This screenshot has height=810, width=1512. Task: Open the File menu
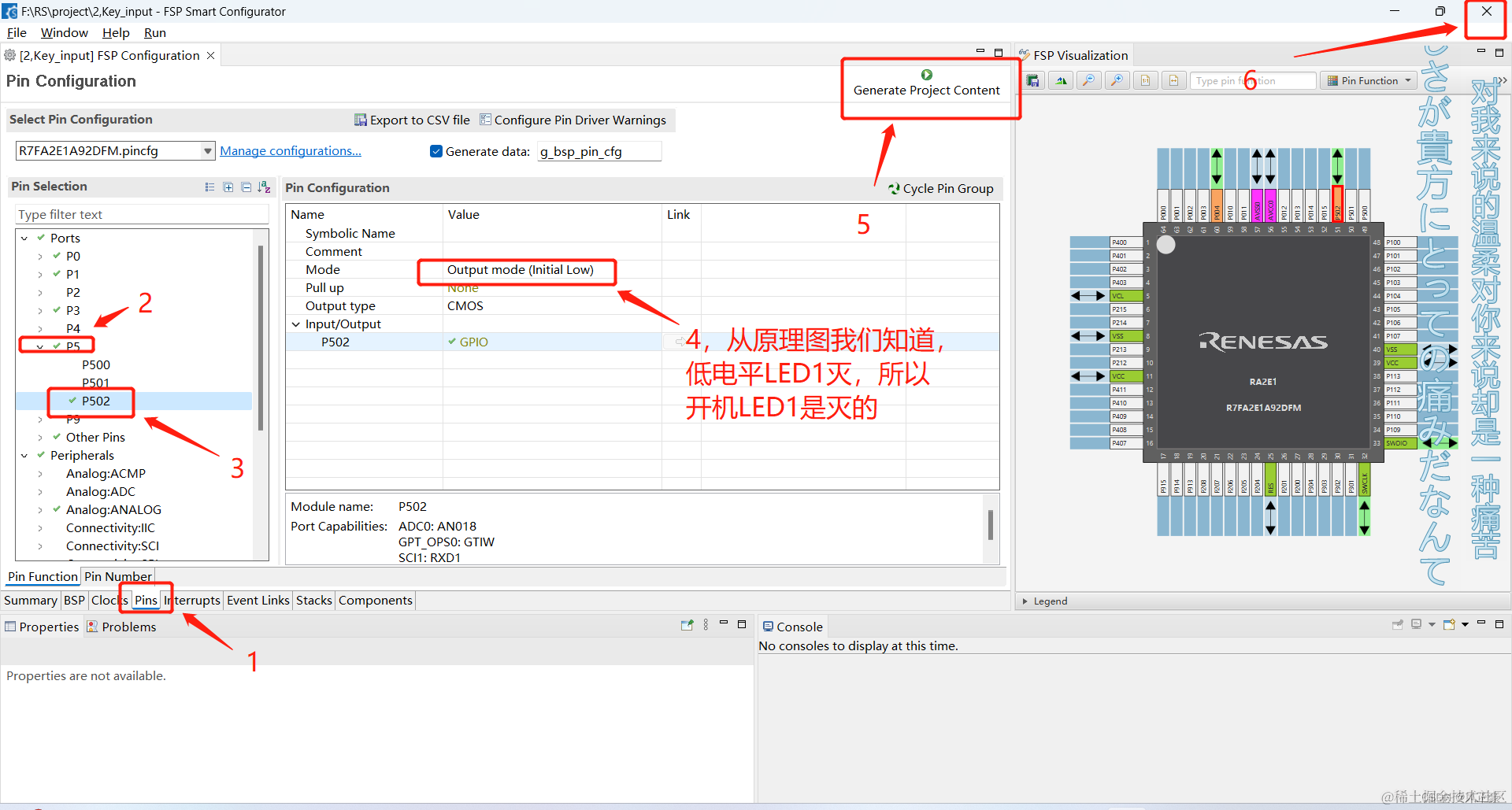tap(17, 32)
